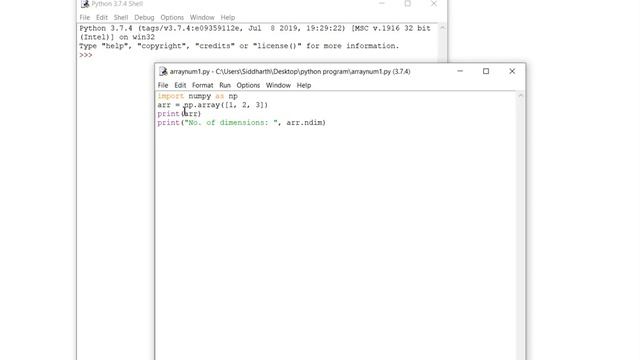Viewport: 640px width, 360px height.
Task: Click the Python 3.7.4 version banner text
Action: click(255, 33)
